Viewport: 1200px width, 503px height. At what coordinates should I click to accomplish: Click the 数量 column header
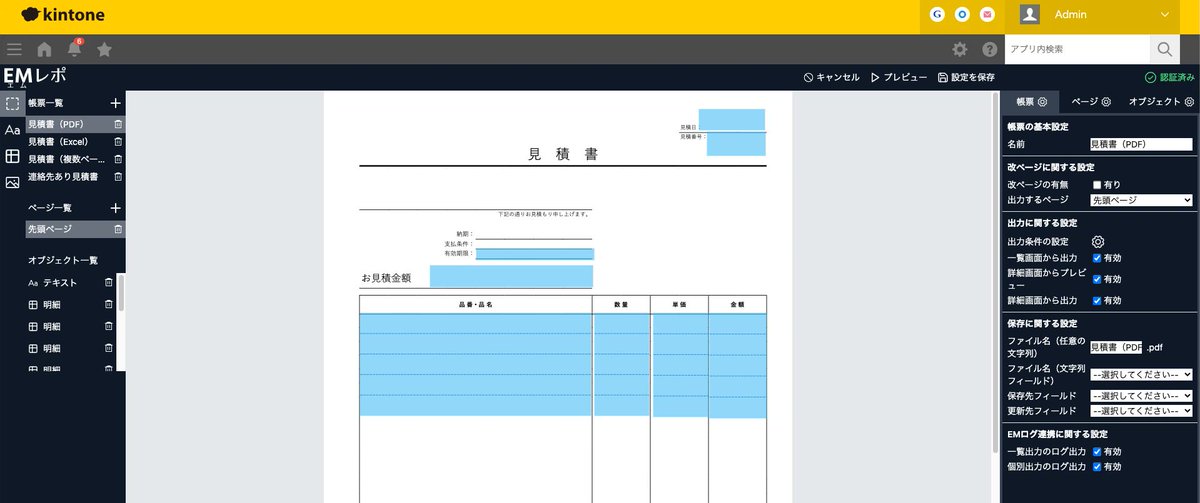coord(621,304)
